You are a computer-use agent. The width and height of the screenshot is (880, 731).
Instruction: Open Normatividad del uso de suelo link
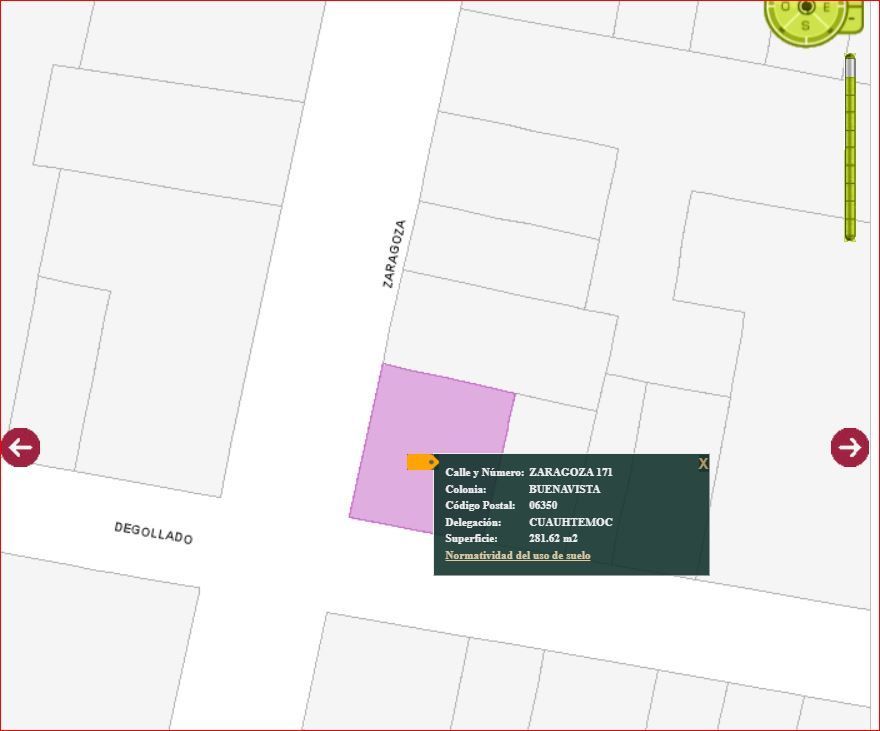[x=517, y=555]
